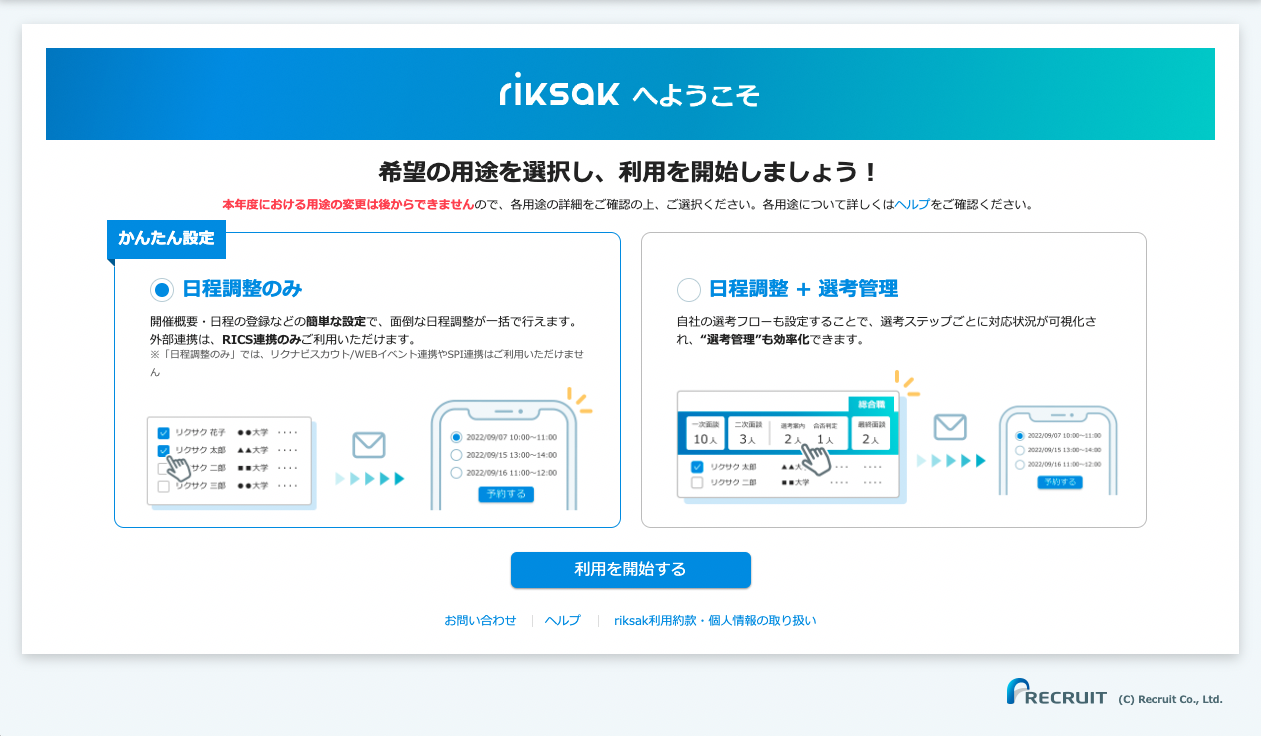Select the 日程調整のみ radio button
The image size is (1261, 736).
tap(162, 290)
